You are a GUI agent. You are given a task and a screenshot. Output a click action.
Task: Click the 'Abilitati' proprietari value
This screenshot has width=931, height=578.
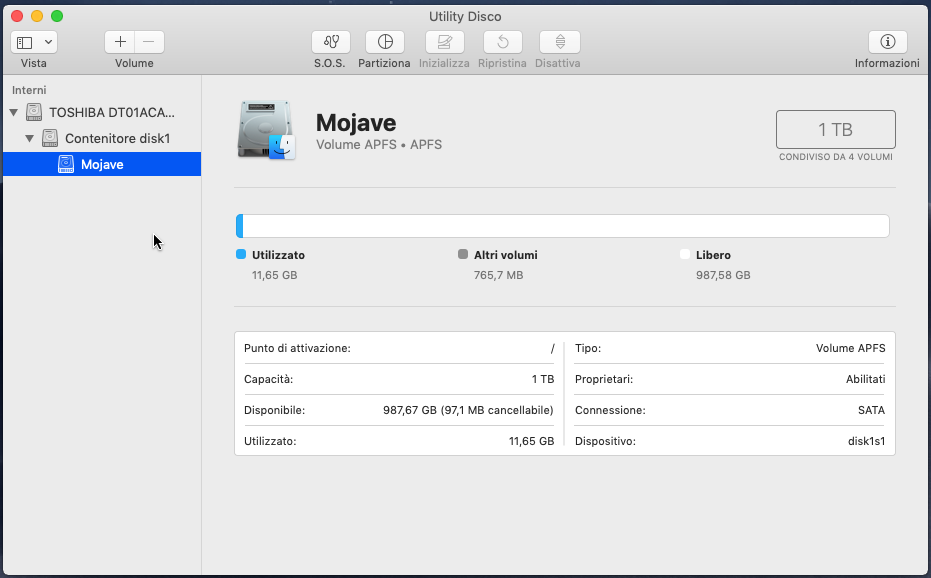(865, 379)
